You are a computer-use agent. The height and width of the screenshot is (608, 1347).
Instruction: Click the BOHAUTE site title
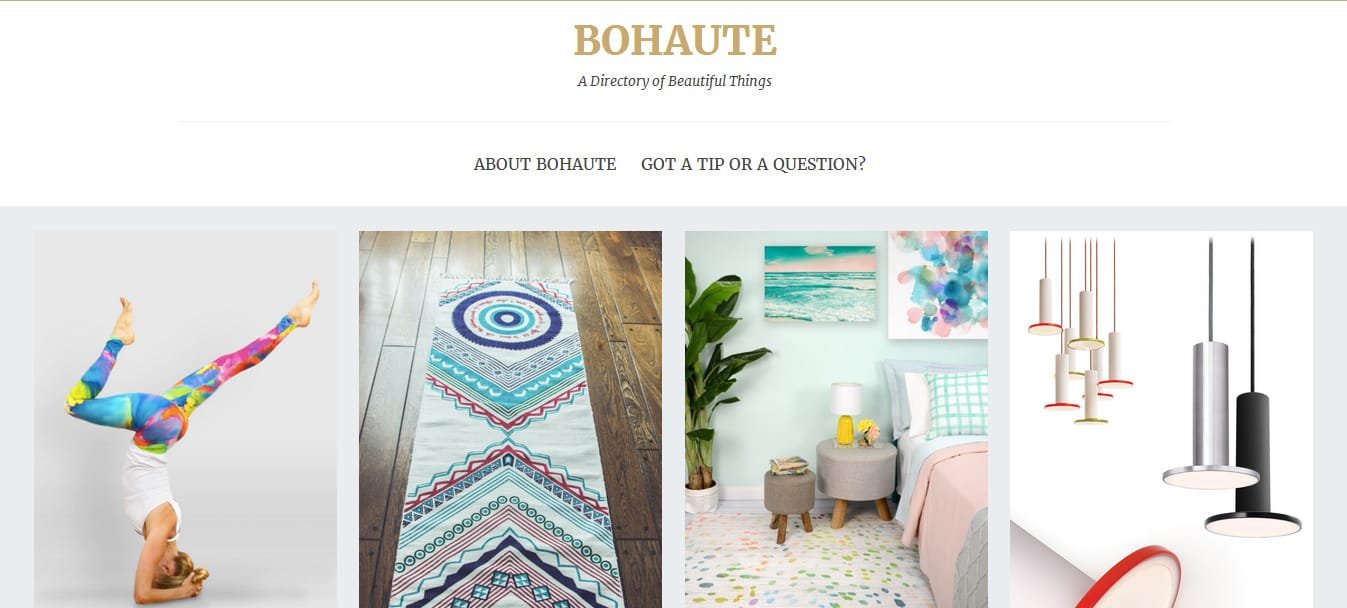tap(675, 41)
